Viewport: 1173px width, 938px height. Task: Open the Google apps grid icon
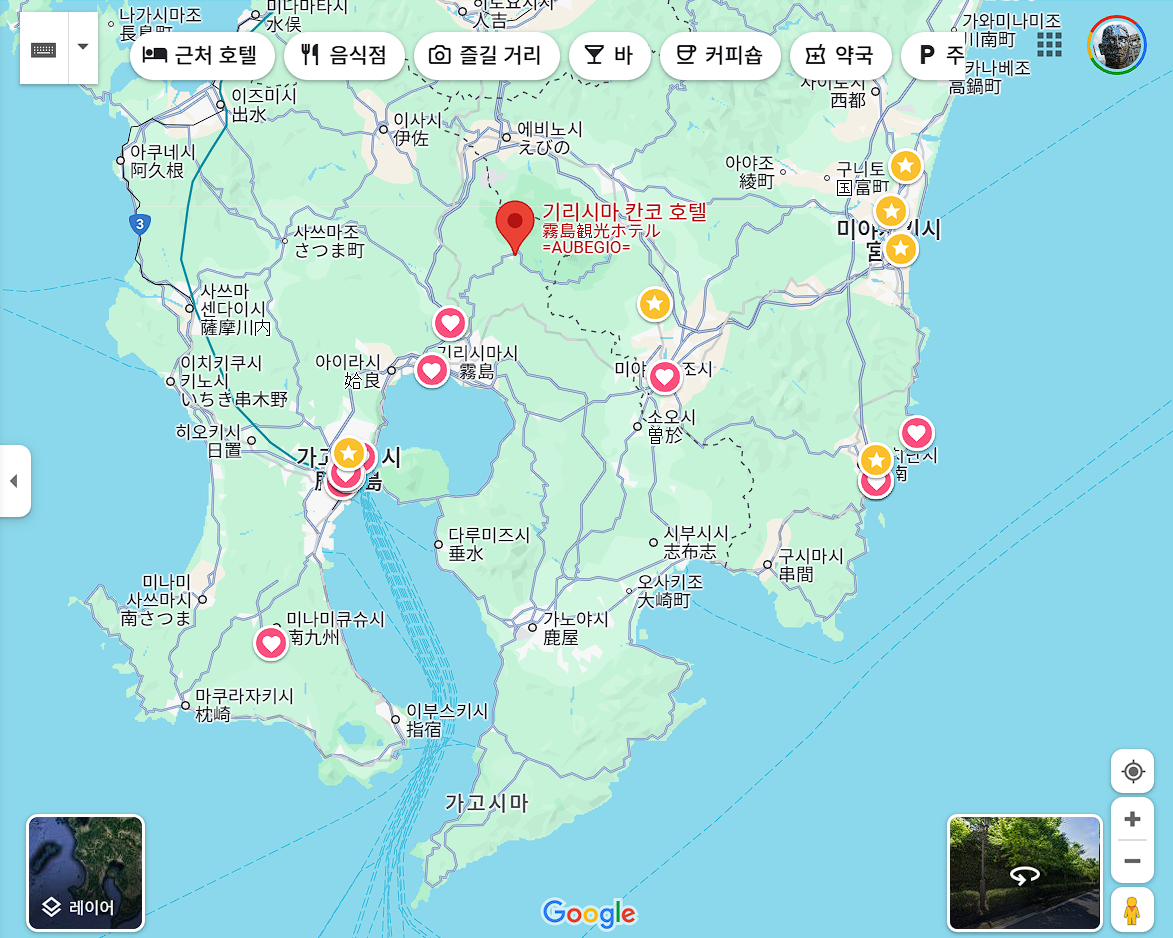click(x=1049, y=44)
